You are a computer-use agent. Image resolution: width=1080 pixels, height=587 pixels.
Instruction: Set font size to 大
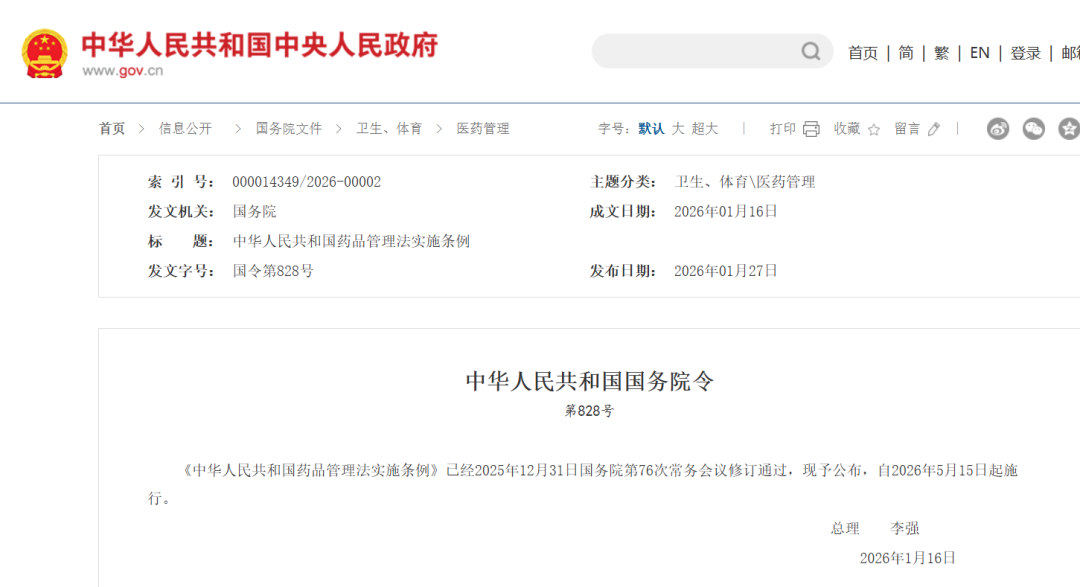coord(677,129)
